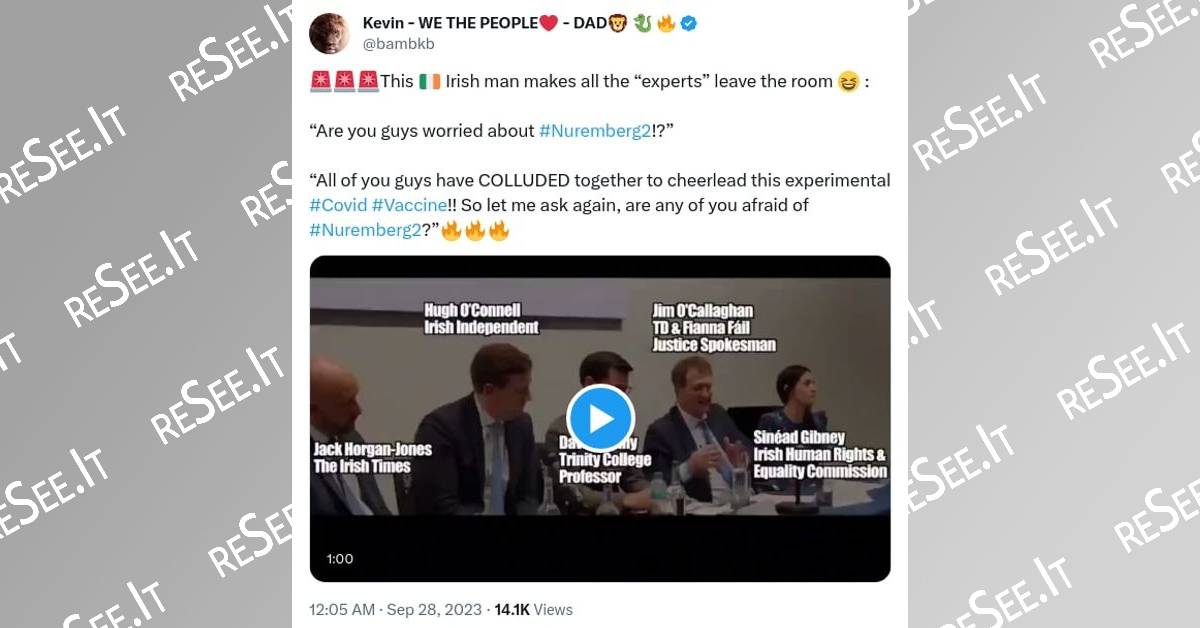Click the leftmost red siren emoji

tap(320, 81)
